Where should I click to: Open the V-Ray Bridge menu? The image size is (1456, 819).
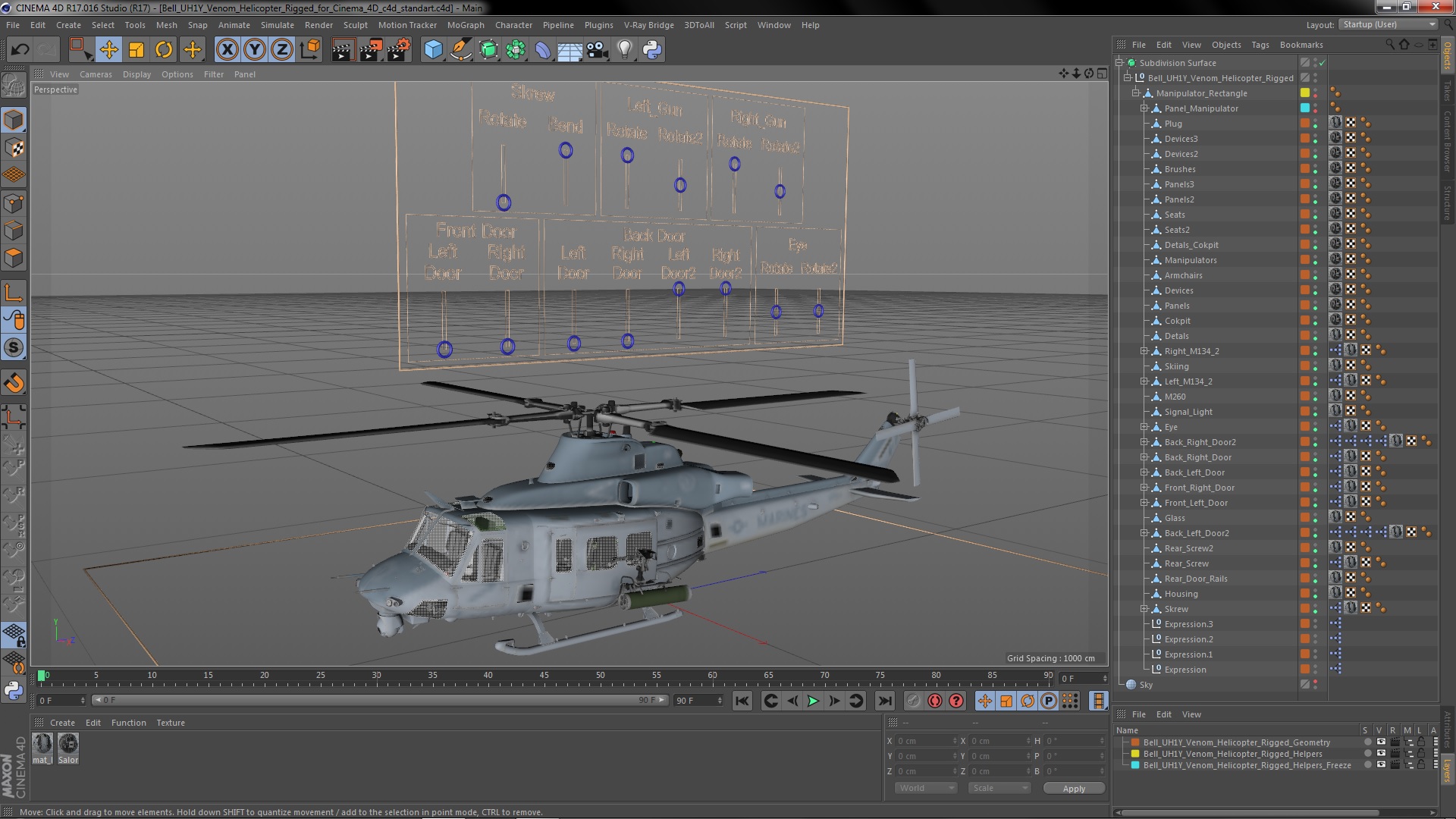pyautogui.click(x=649, y=25)
